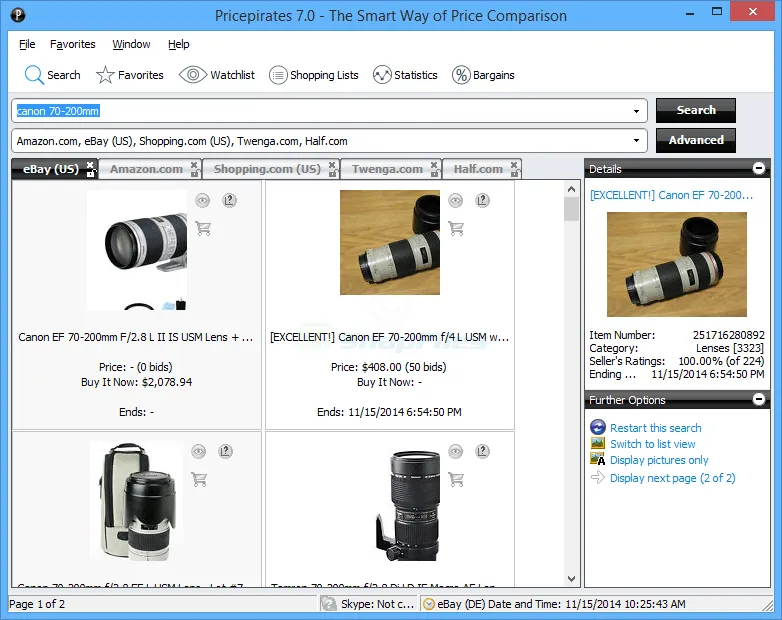Toggle the lock on Amazon.com tab
The height and width of the screenshot is (620, 782).
pos(194,173)
